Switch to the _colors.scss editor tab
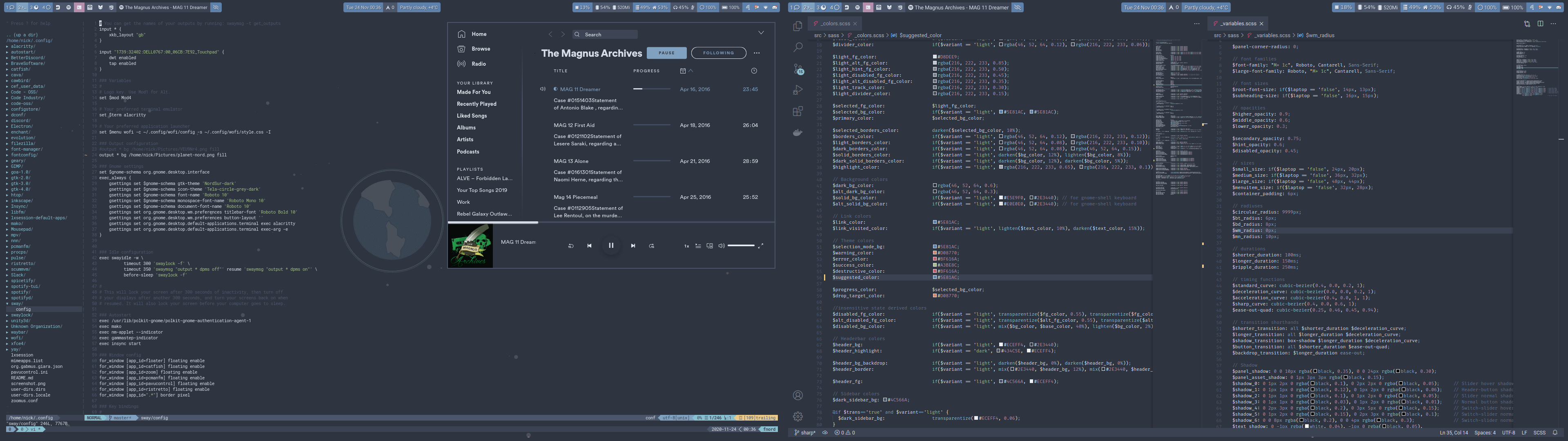This screenshot has height=441, width=1568. (835, 24)
